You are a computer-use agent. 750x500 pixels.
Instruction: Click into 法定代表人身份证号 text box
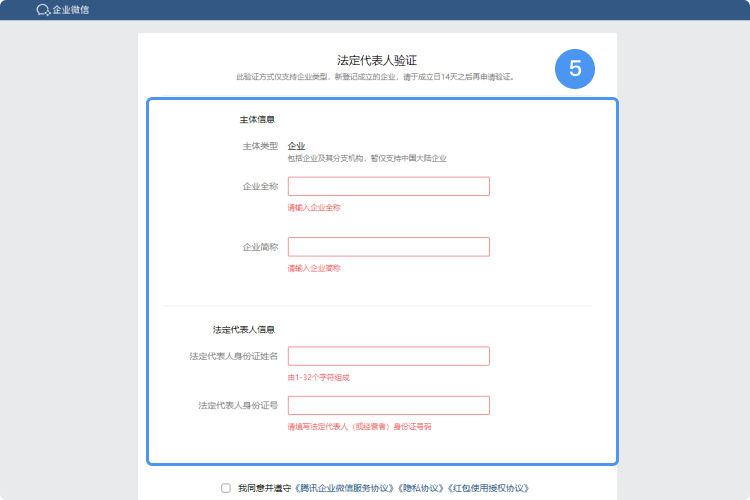click(388, 405)
